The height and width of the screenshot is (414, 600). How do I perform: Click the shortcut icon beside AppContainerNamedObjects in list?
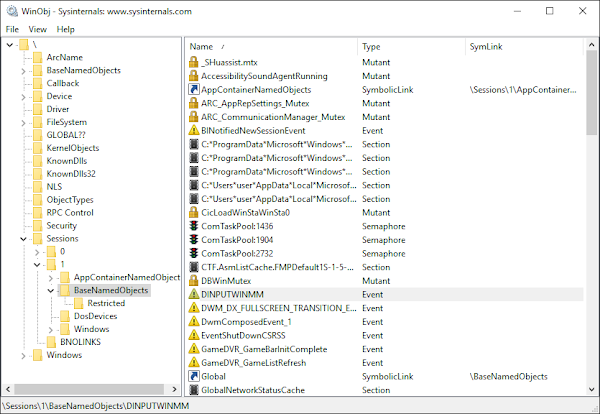tap(194, 90)
